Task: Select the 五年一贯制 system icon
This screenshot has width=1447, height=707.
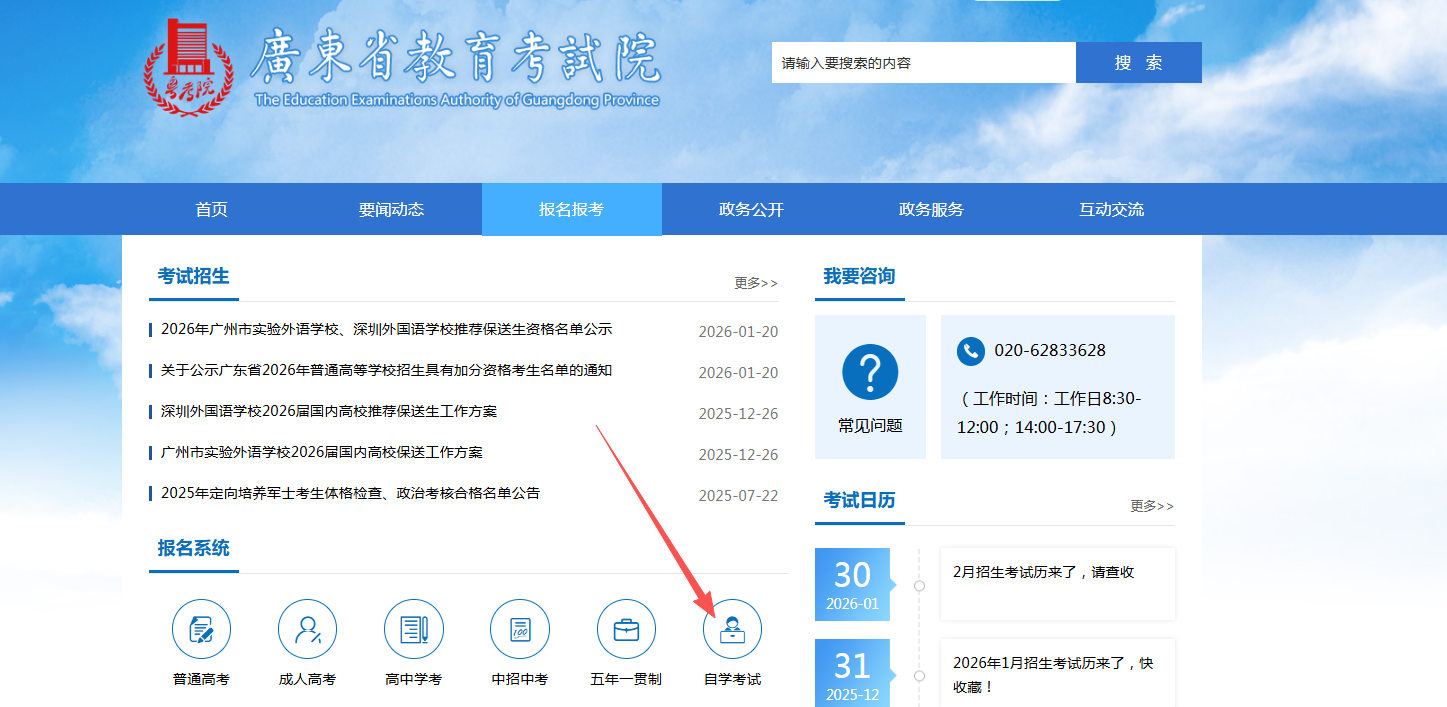Action: (625, 628)
